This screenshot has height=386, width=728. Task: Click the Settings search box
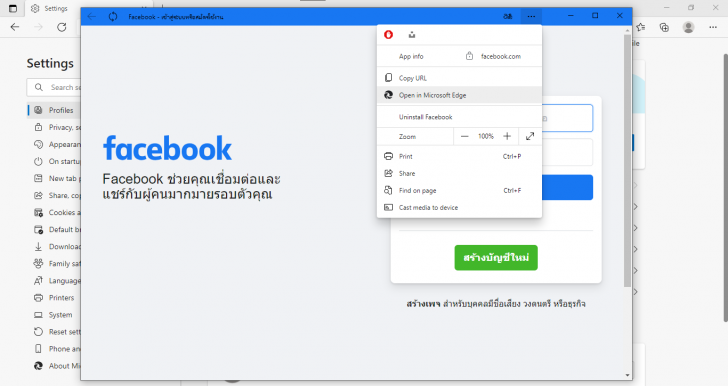click(54, 87)
